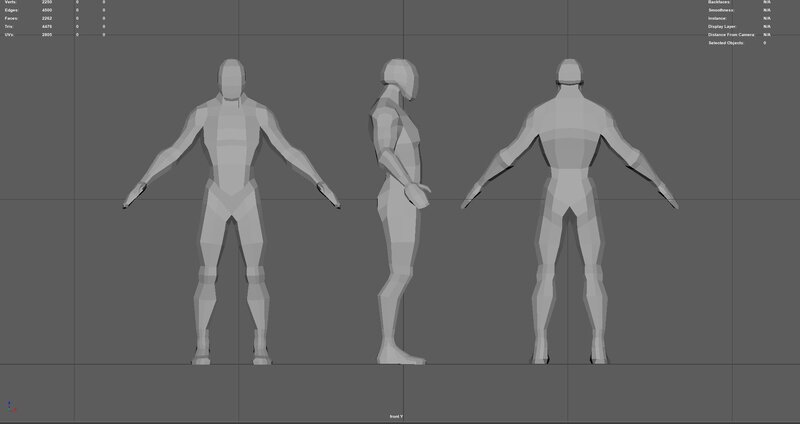Image resolution: width=800 pixels, height=424 pixels.
Task: Click the UVs count in the HUD
Action: (47, 35)
